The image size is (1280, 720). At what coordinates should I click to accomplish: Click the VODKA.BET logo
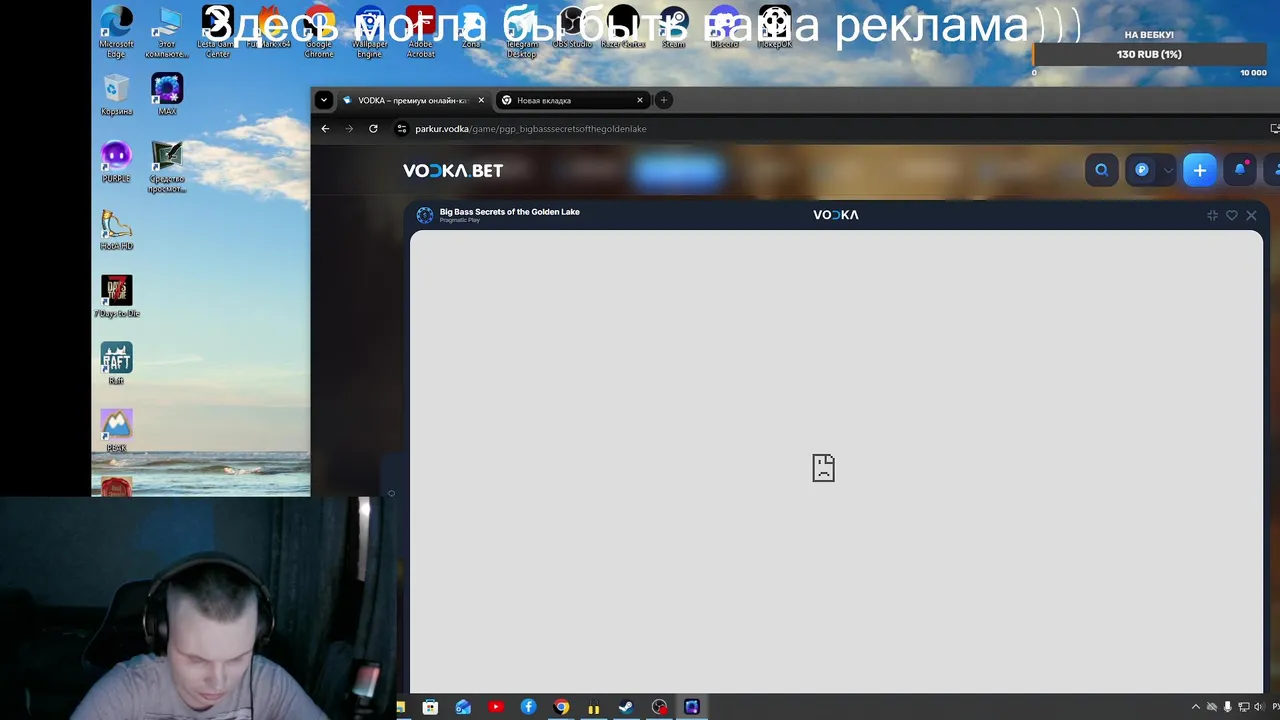453,171
